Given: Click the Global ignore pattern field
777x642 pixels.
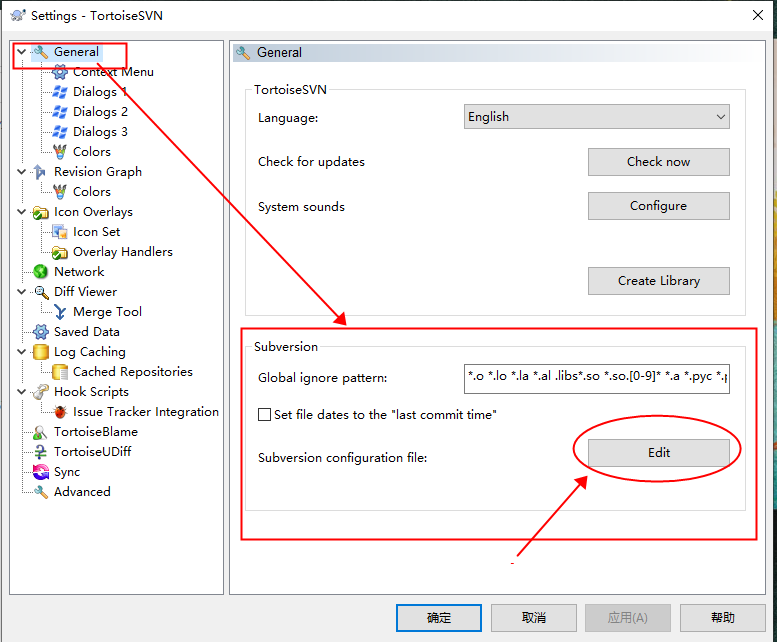Looking at the screenshot, I should click(597, 378).
